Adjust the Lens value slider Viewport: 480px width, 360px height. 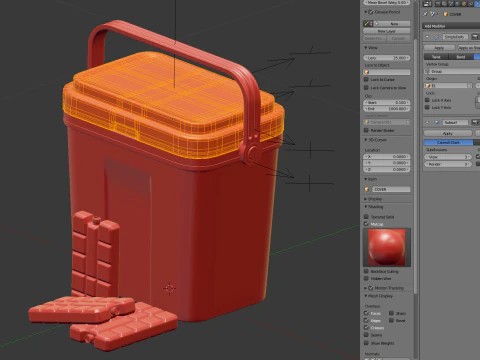click(x=387, y=58)
